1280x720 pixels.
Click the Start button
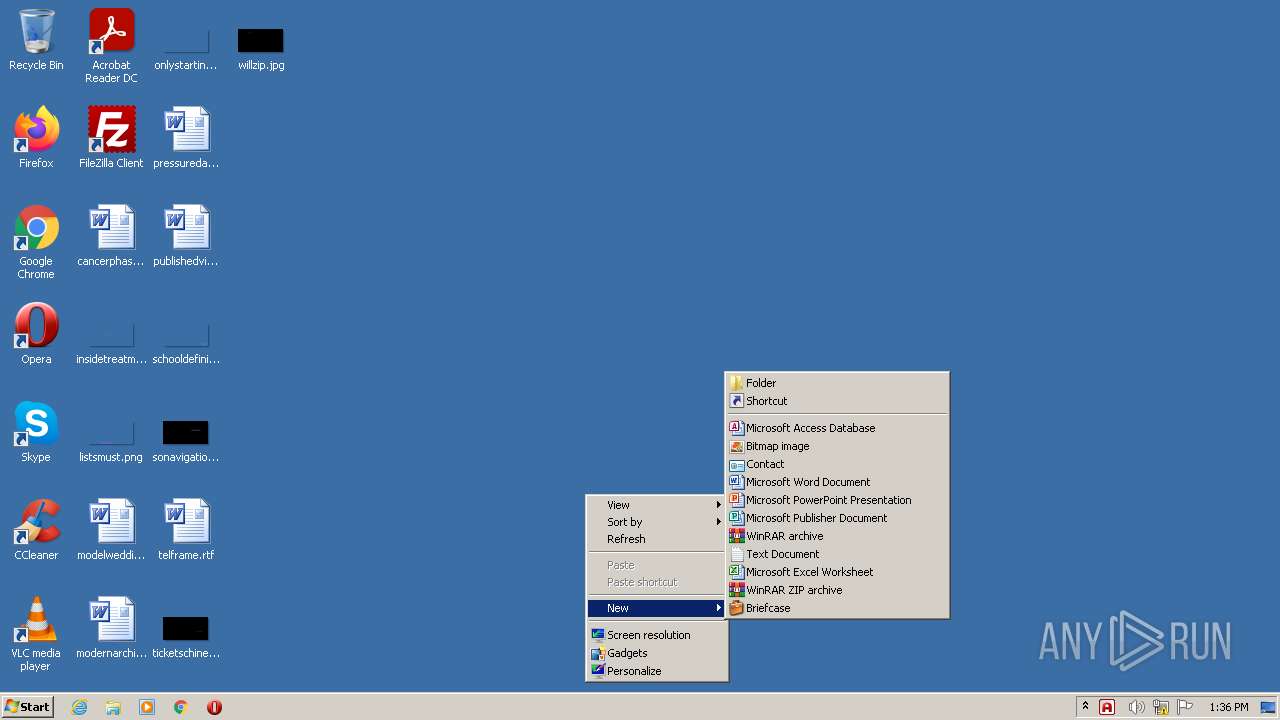[x=27, y=707]
